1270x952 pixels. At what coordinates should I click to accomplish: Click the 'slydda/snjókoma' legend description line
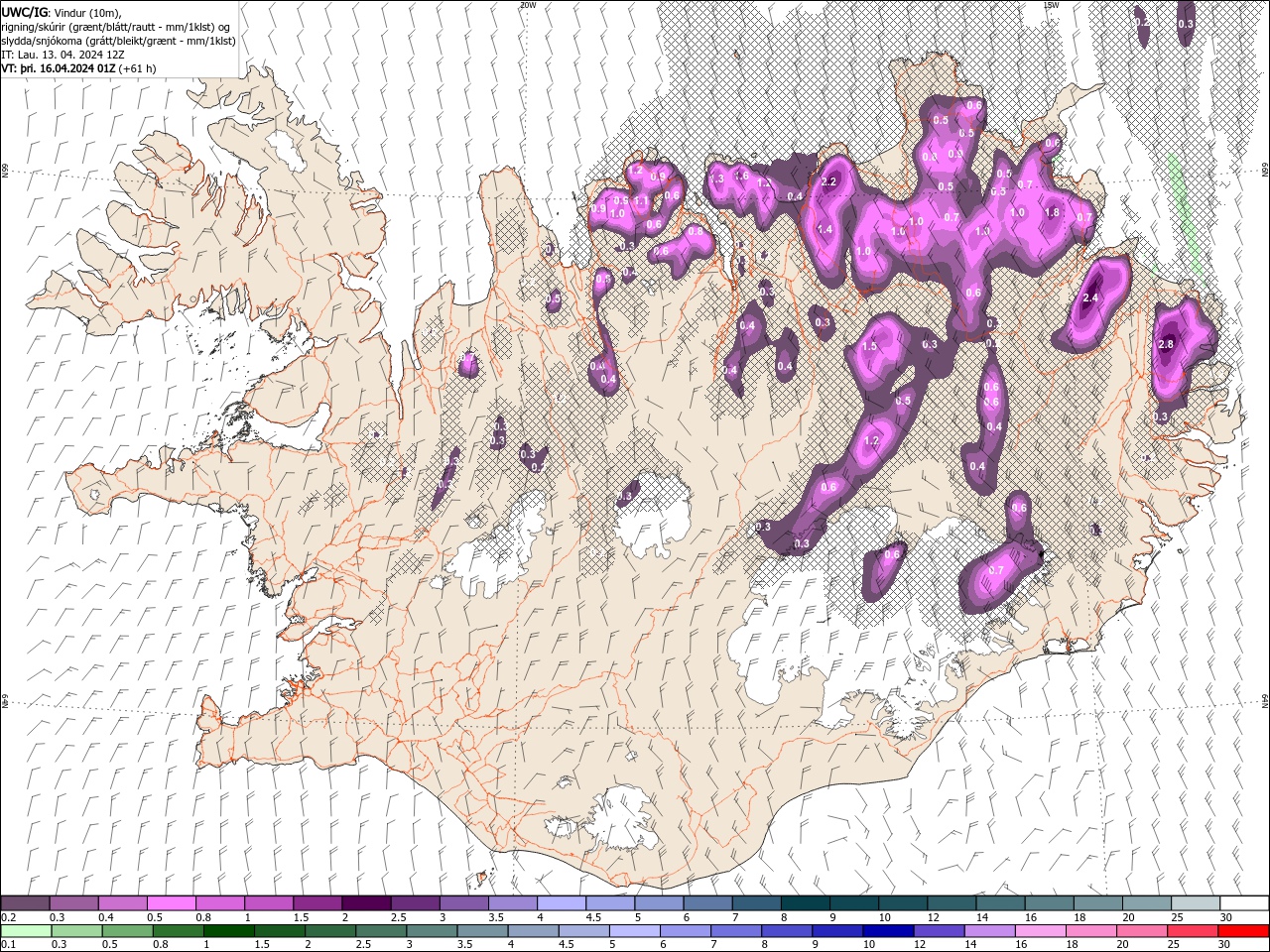118,41
